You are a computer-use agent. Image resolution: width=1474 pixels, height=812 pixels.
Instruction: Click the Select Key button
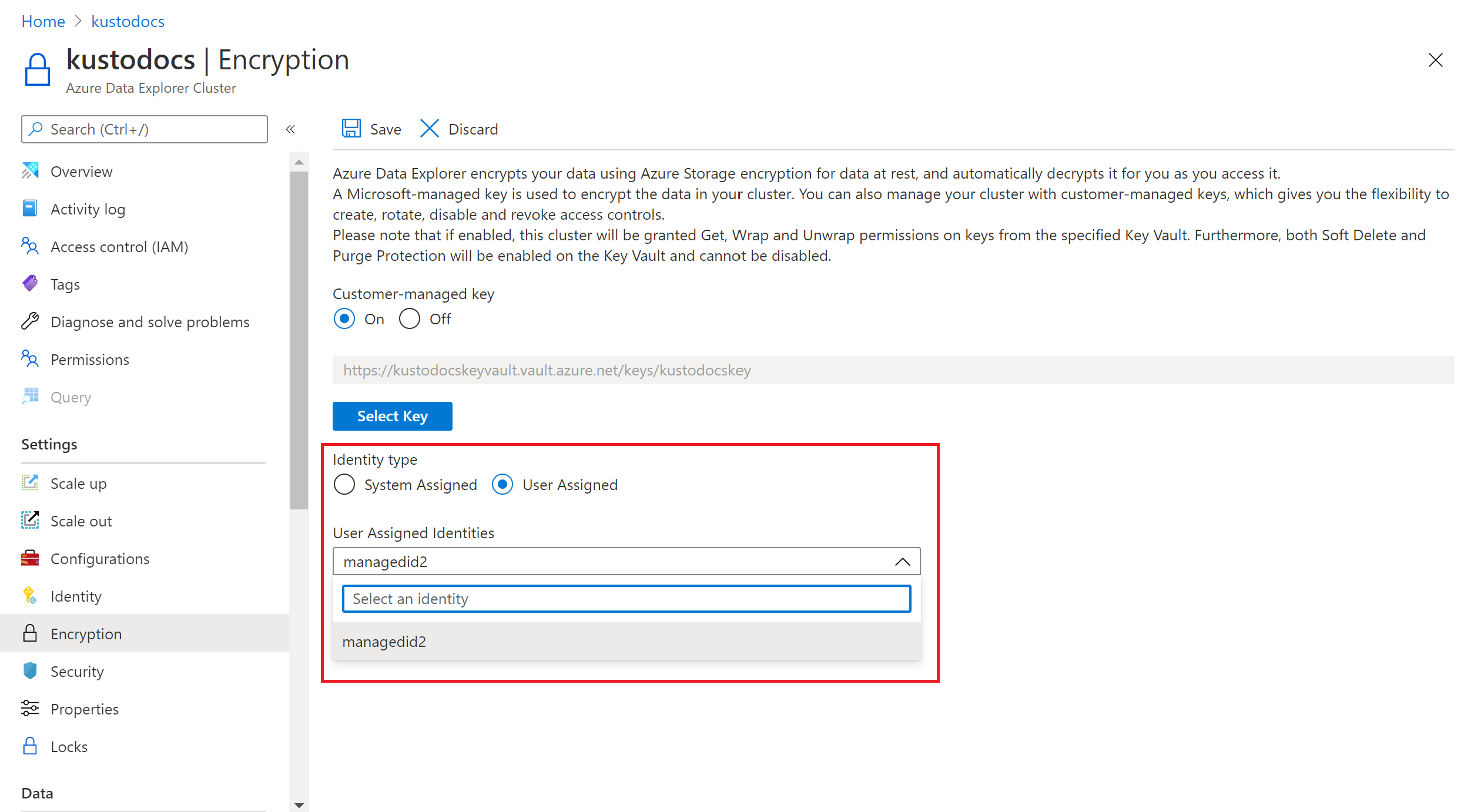(392, 415)
